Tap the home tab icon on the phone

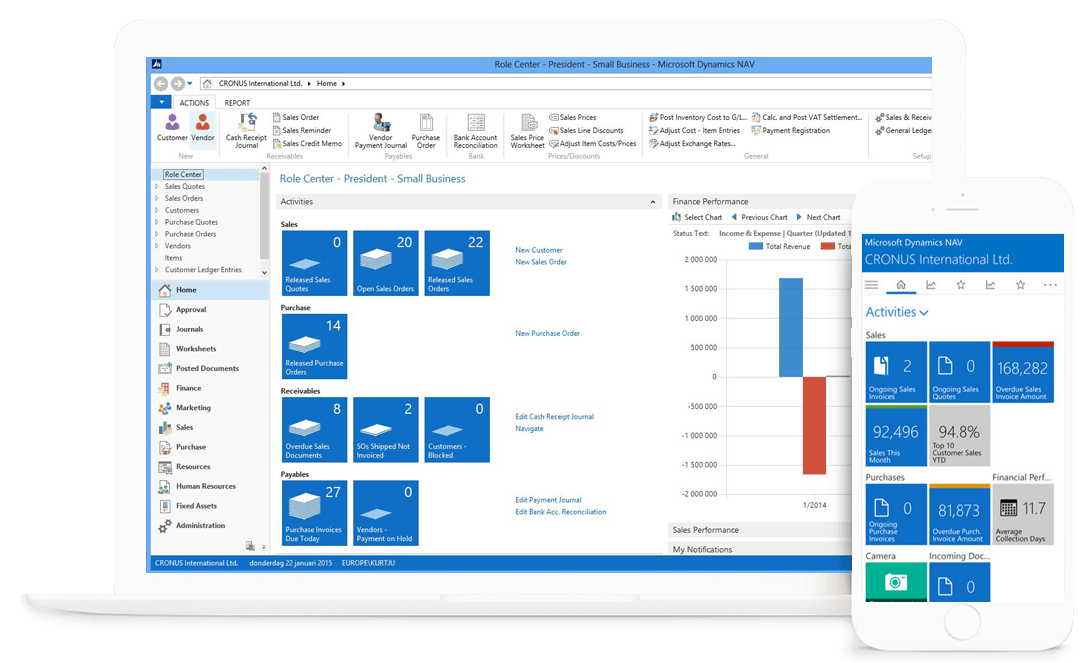(x=901, y=285)
